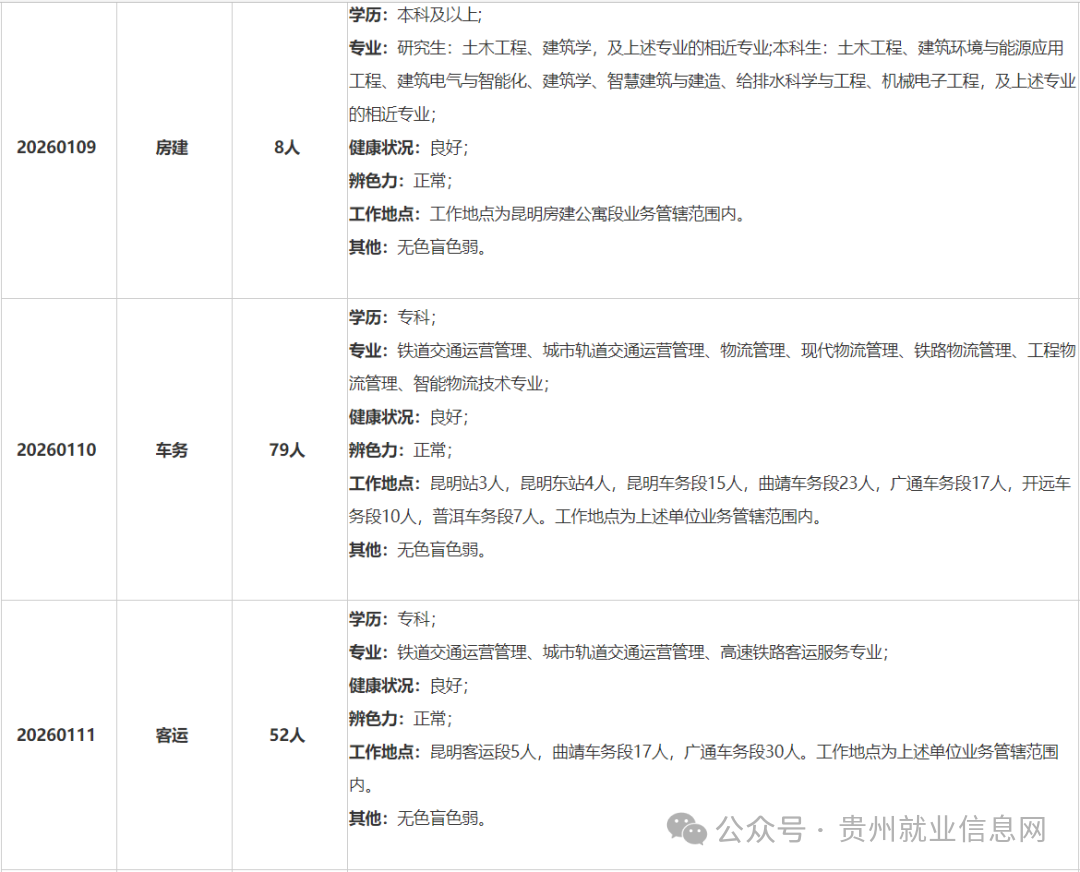
Task: Click the 客运 position name
Action: [171, 735]
